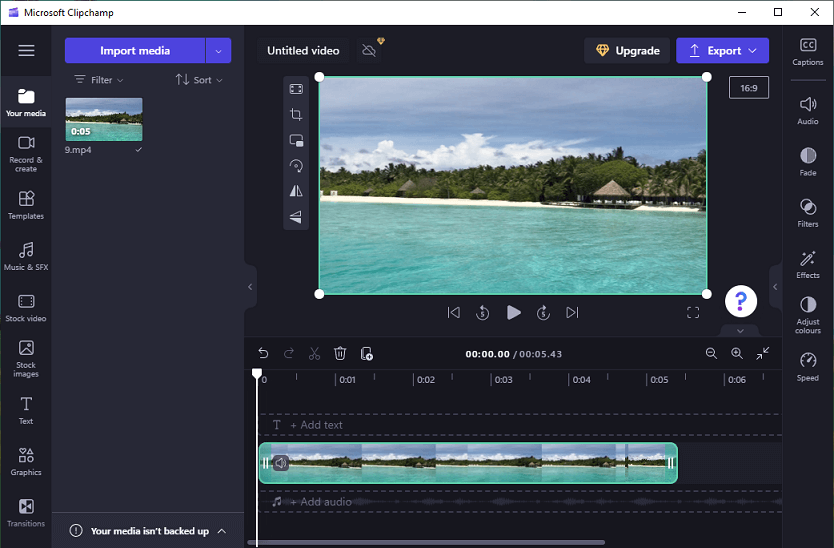The height and width of the screenshot is (548, 834).
Task: Expand the Import media dropdown arrow
Action: 219,51
